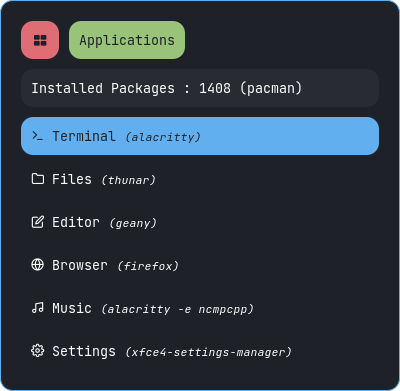Click the green Applications prompt label

pos(127,40)
